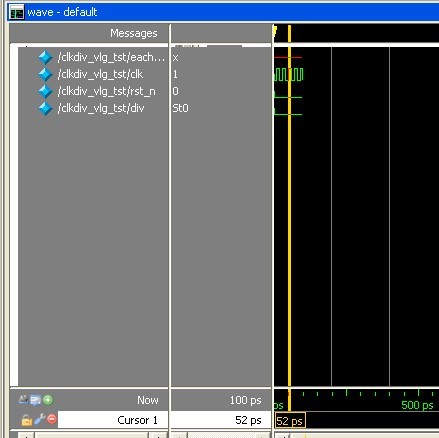Click the St0 value of div signal
The width and height of the screenshot is (439, 438).
[180, 108]
